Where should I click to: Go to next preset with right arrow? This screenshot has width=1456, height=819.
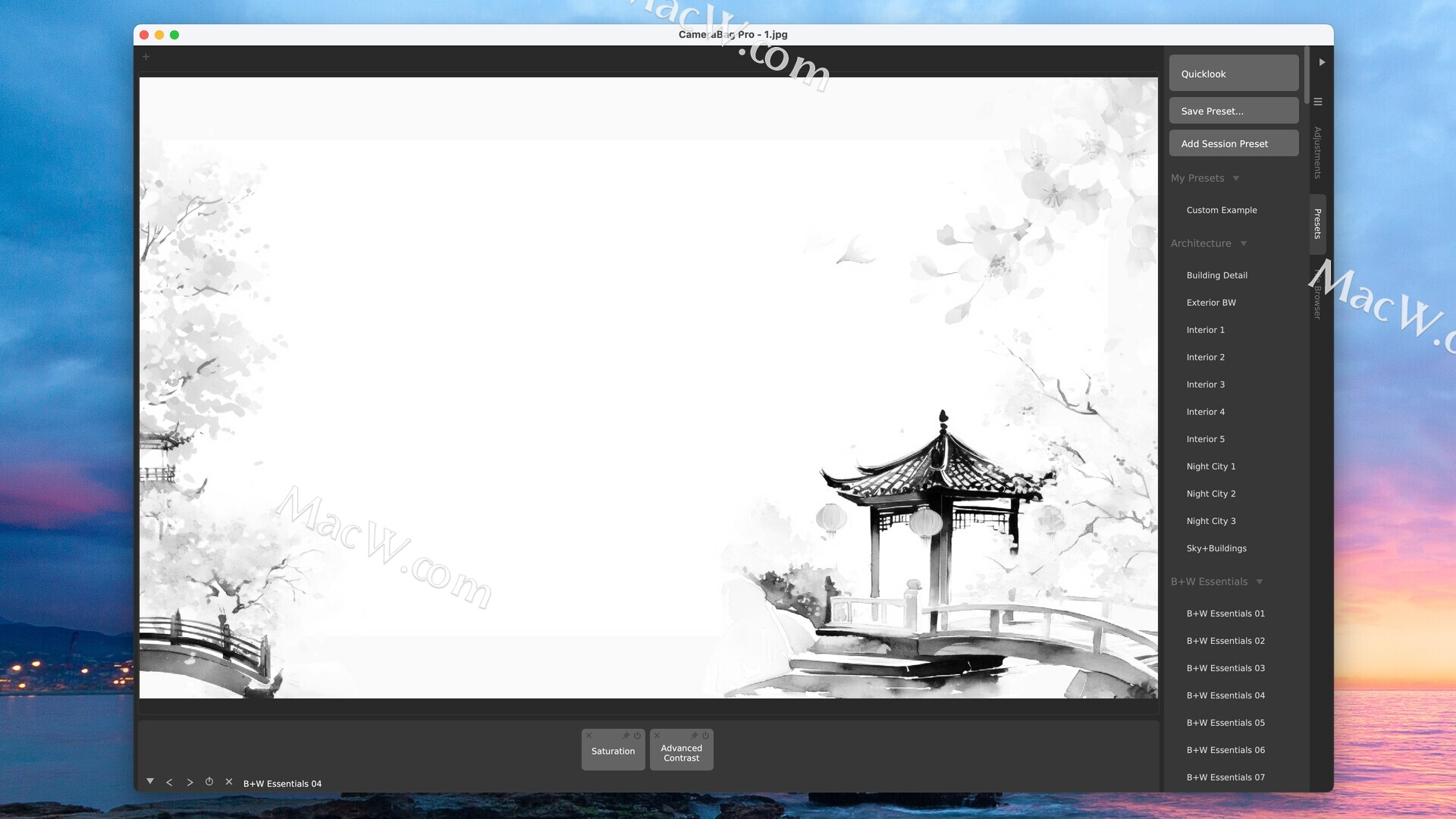click(190, 782)
